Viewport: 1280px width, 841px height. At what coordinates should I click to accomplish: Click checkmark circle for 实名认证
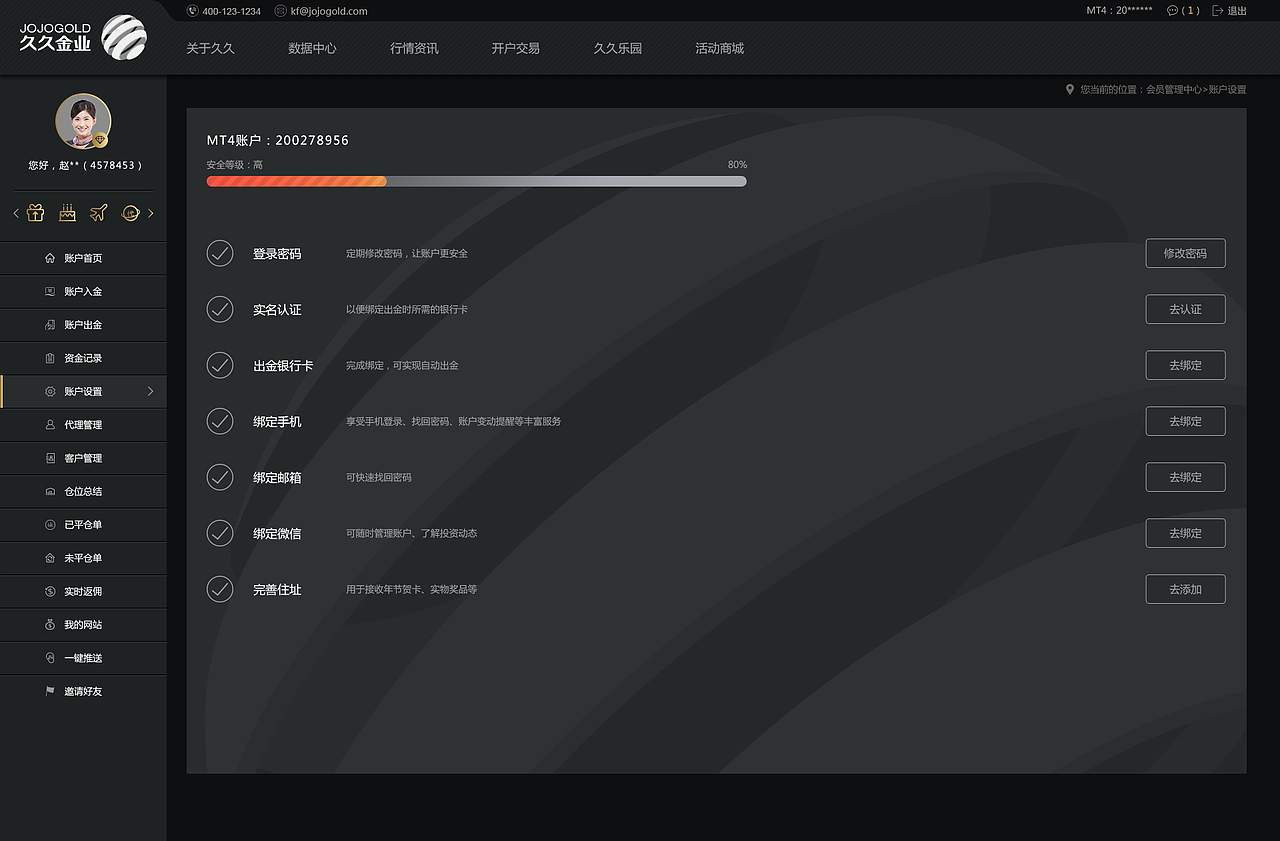click(220, 309)
